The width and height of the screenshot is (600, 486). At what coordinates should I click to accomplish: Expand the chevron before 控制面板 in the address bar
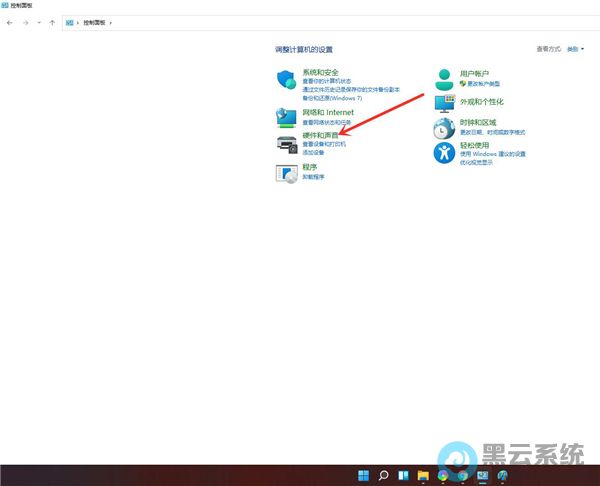click(78, 23)
